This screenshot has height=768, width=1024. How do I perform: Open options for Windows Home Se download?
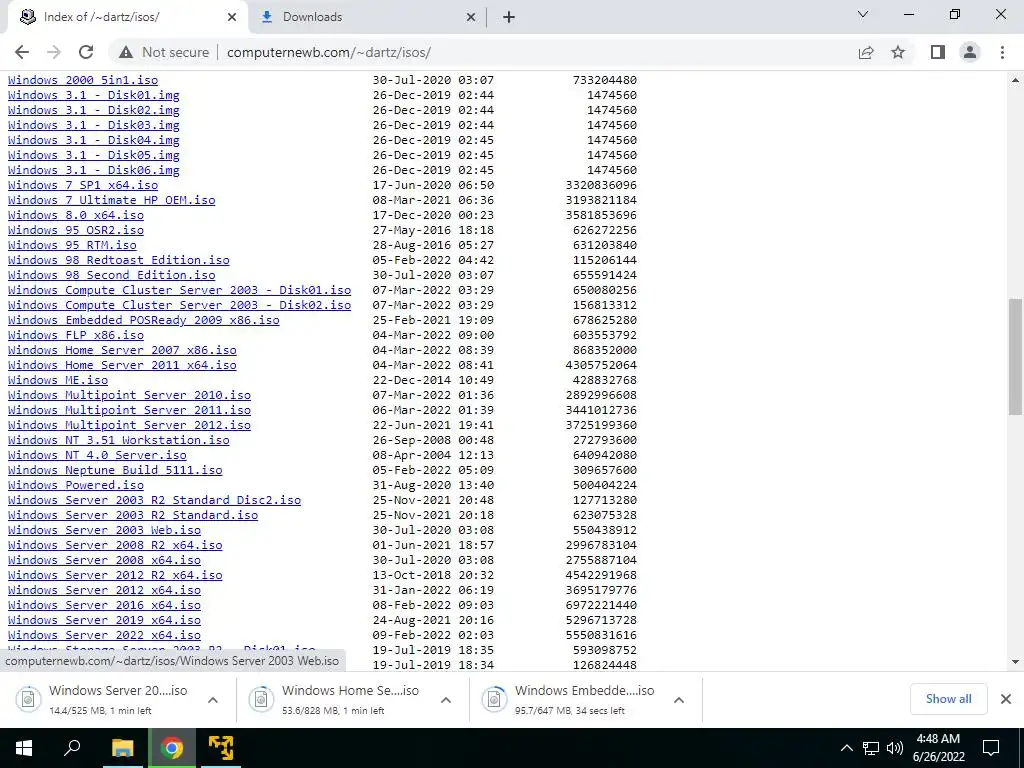pyautogui.click(x=446, y=700)
